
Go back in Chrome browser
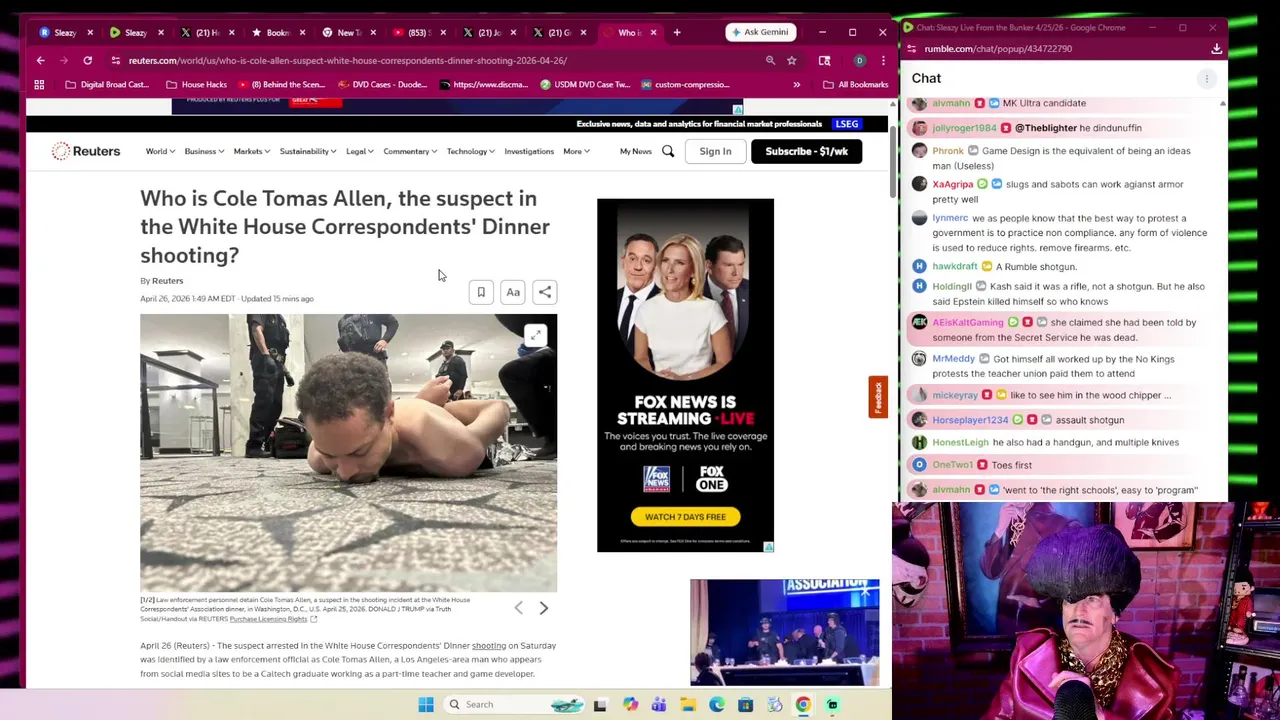pyautogui.click(x=41, y=60)
